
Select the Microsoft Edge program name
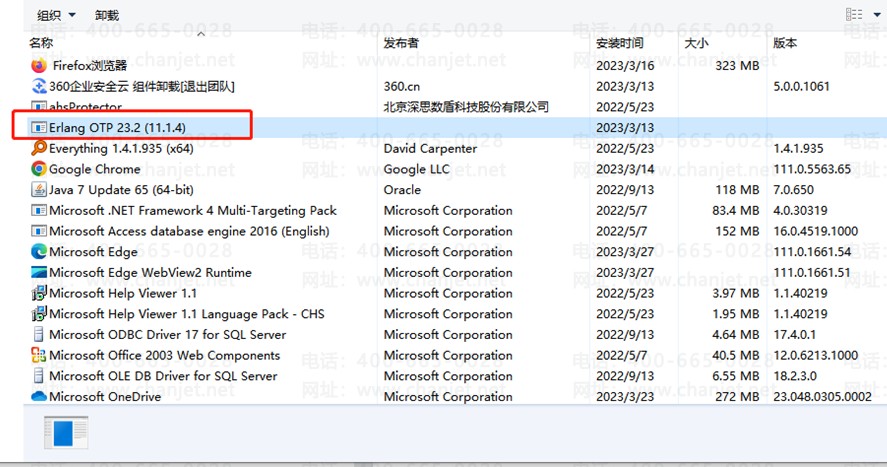click(93, 252)
